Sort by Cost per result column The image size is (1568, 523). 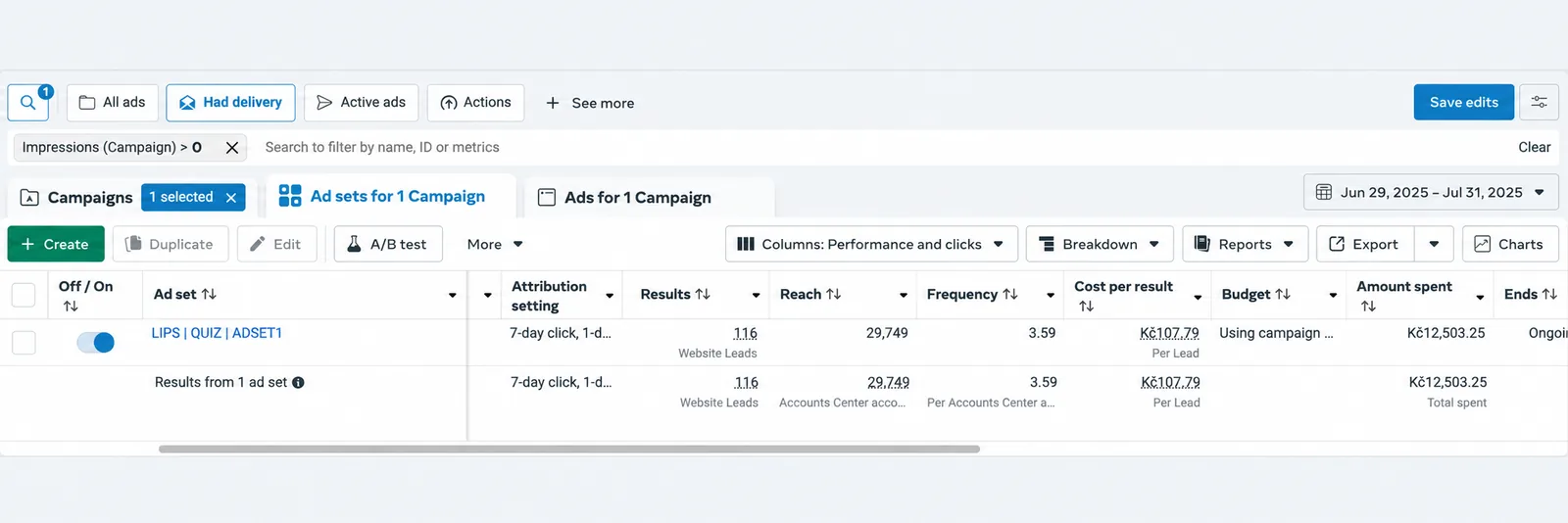click(1086, 307)
